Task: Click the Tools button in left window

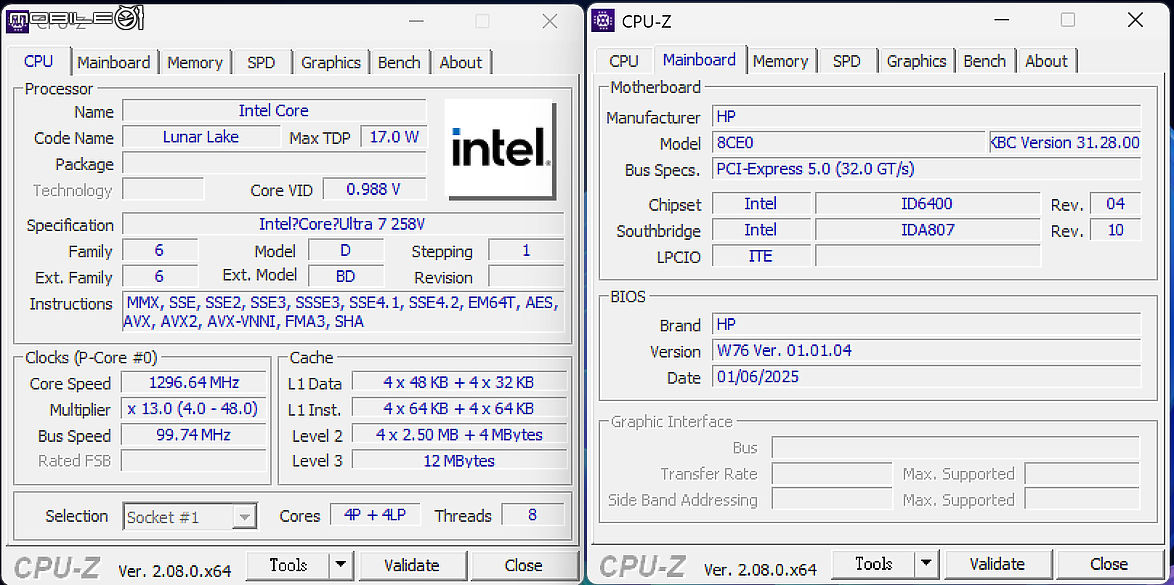Action: click(288, 565)
